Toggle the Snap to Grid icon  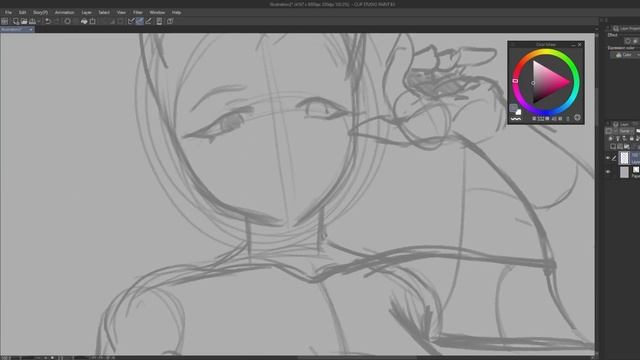[149, 21]
